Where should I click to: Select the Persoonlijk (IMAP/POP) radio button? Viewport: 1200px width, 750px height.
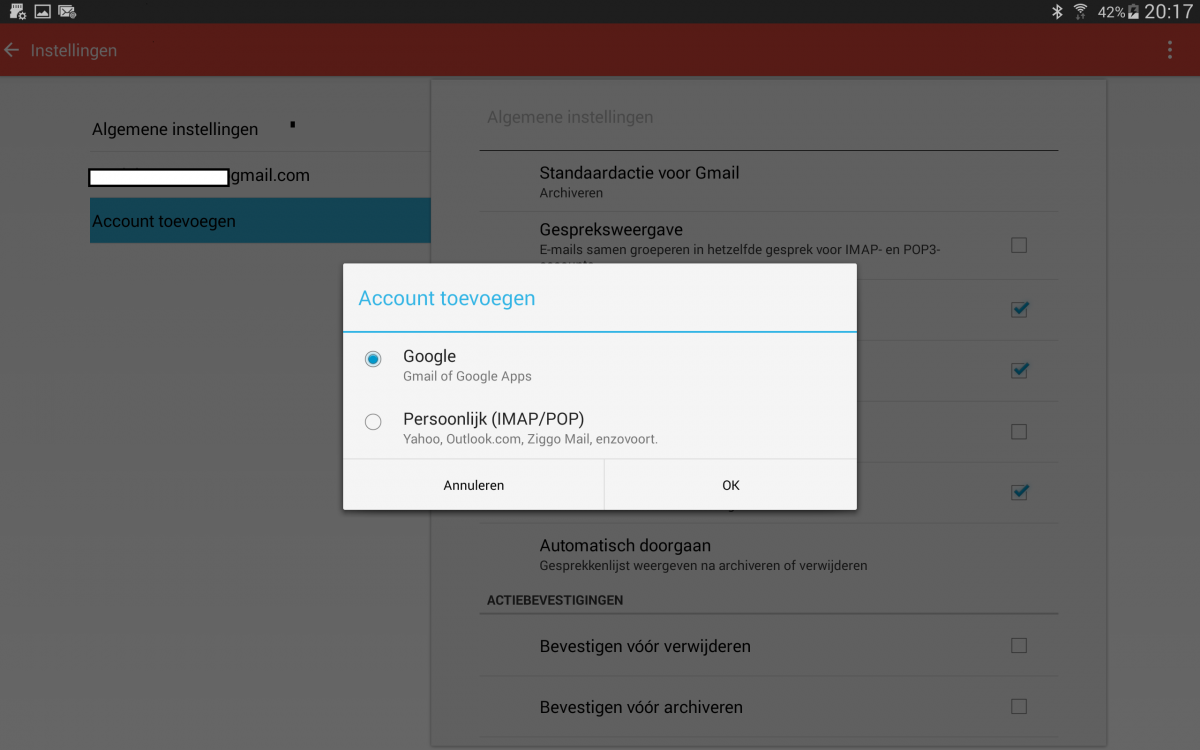pos(373,422)
